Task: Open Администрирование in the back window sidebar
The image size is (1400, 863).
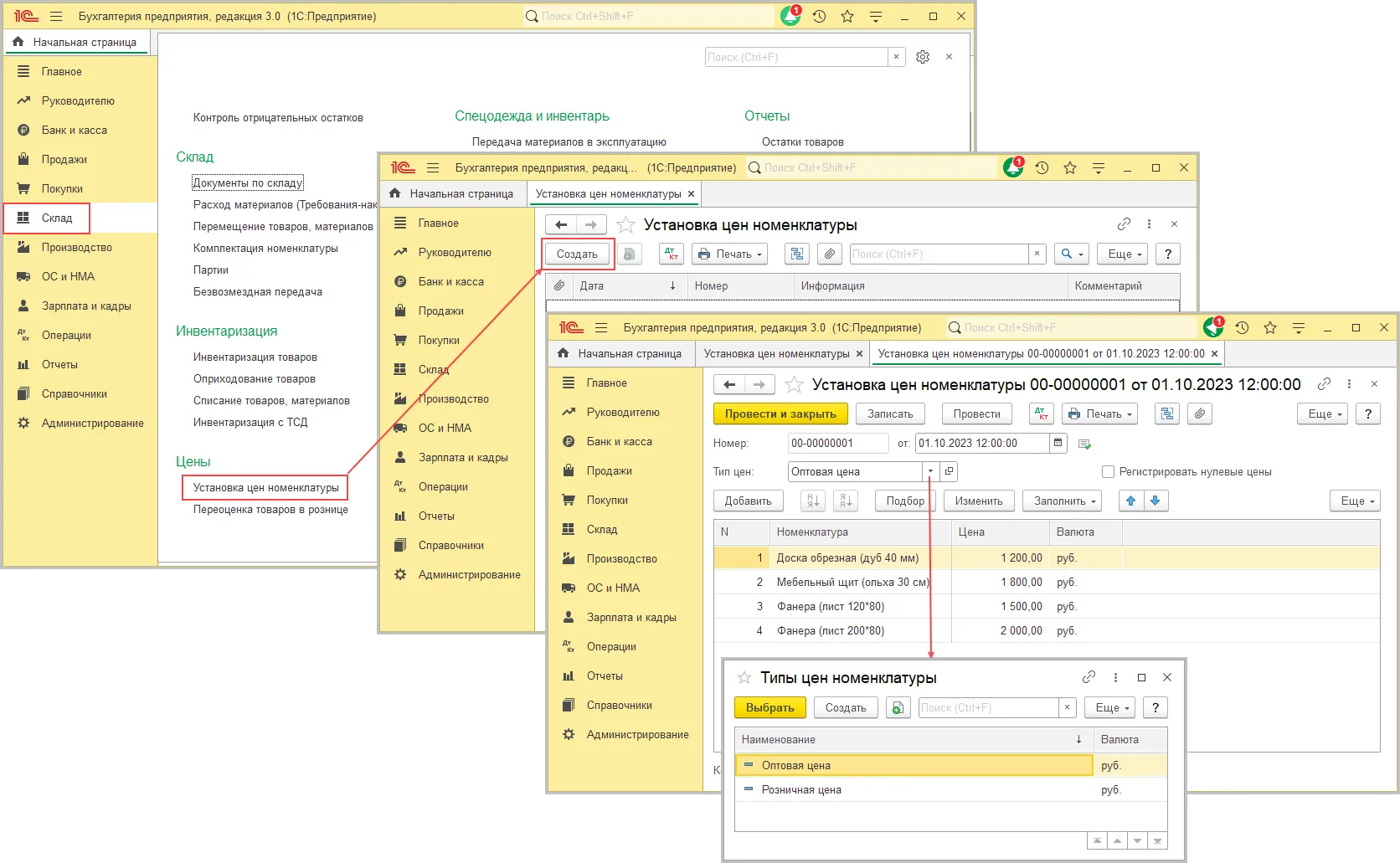Action: [92, 423]
